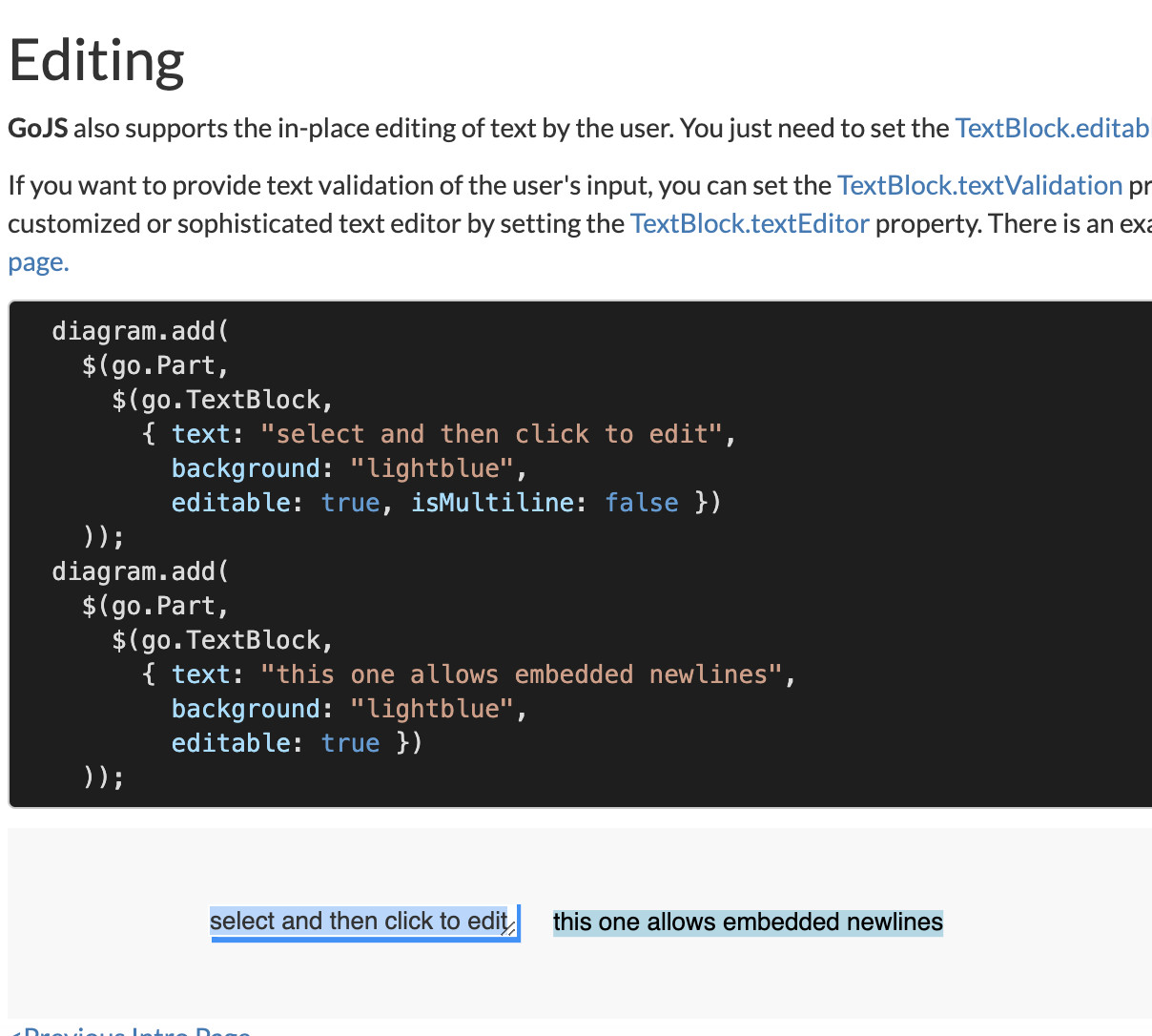The width and height of the screenshot is (1152, 1036).
Task: Click the lightblue string value in the first snippet
Action: coord(433,467)
